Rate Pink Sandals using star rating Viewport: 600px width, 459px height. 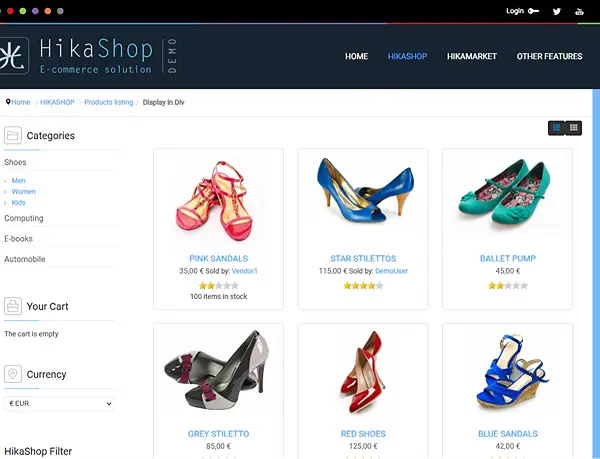point(218,285)
